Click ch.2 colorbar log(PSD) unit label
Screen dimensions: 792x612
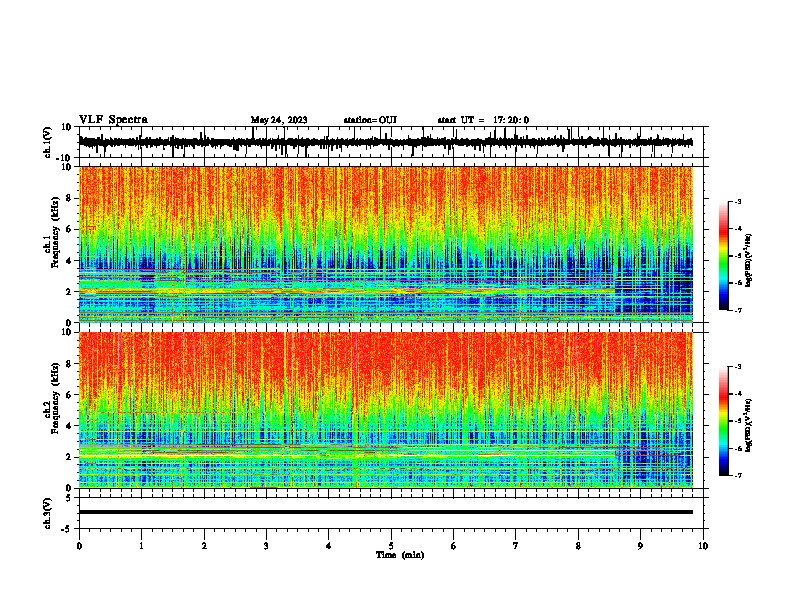pyautogui.click(x=749, y=425)
